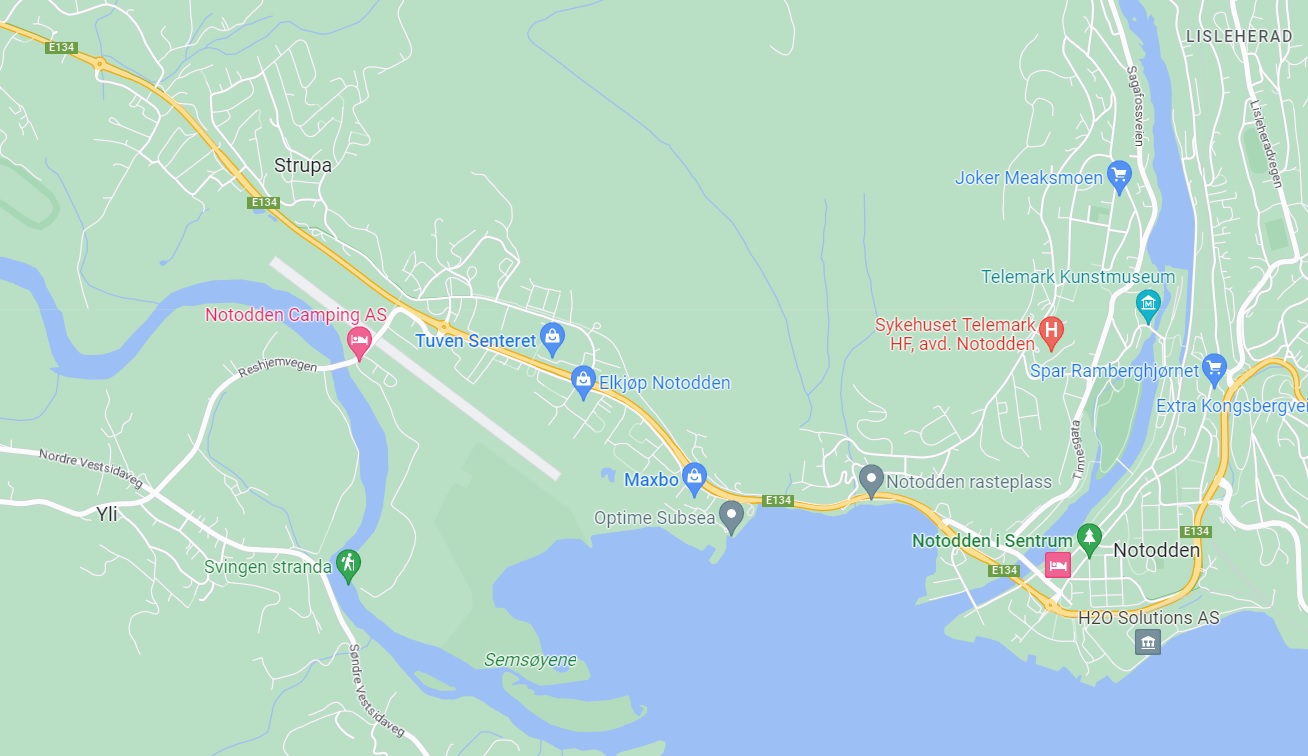Select the Sykehuset Telemark hospital icon
Image resolution: width=1308 pixels, height=756 pixels.
pyautogui.click(x=1051, y=332)
